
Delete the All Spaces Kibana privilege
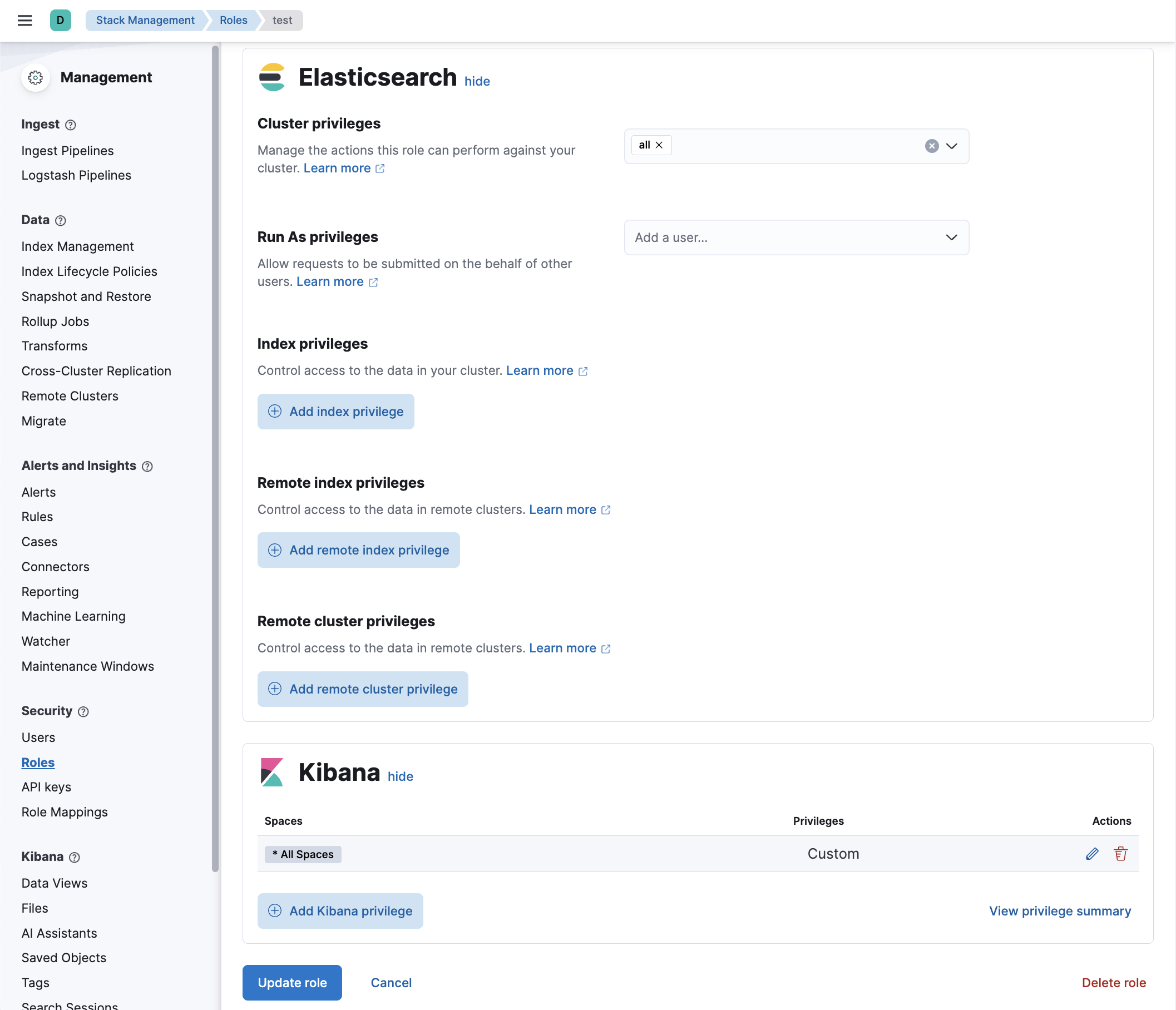tap(1120, 854)
